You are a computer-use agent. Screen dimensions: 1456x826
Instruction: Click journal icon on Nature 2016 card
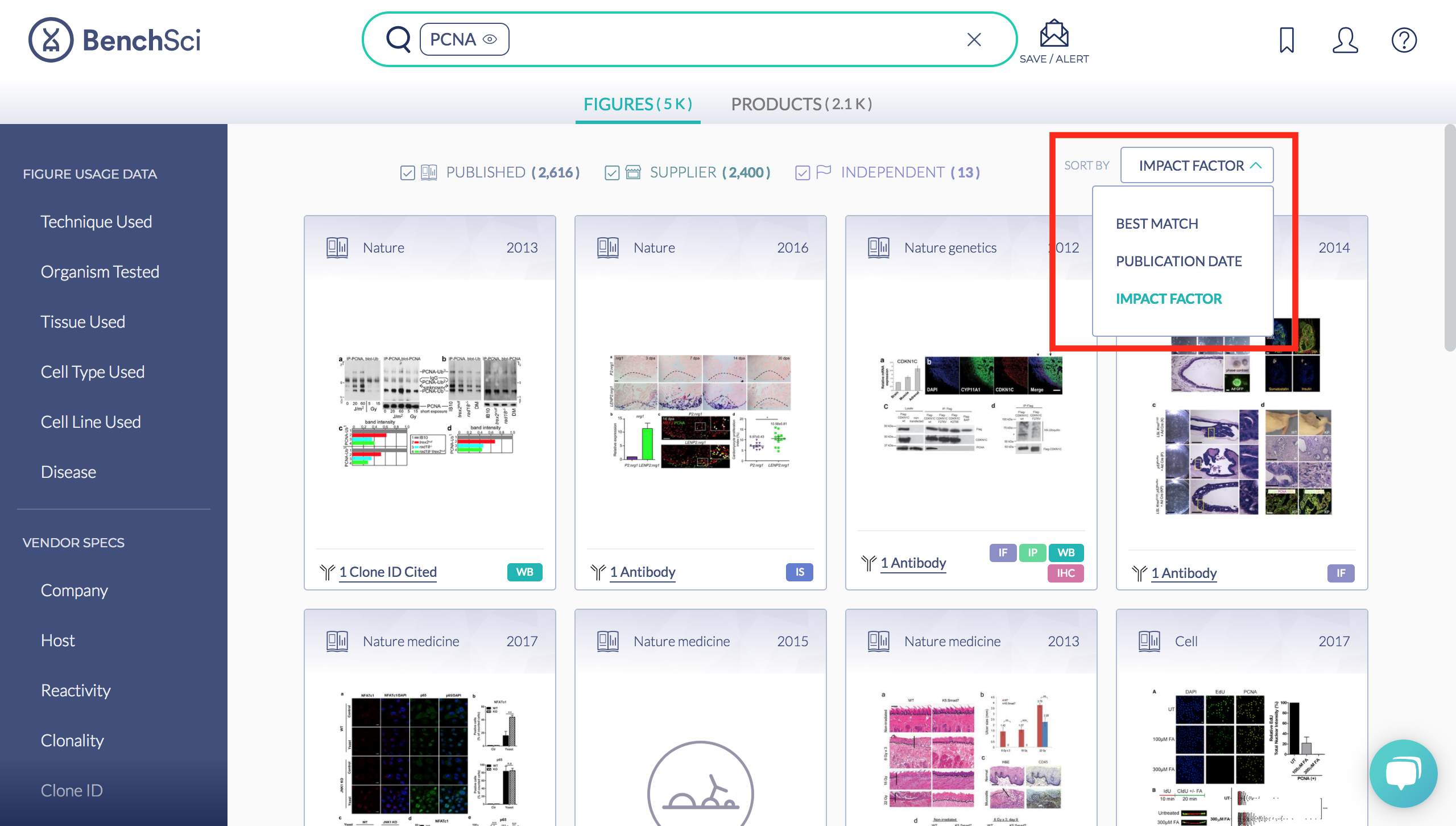(x=608, y=247)
